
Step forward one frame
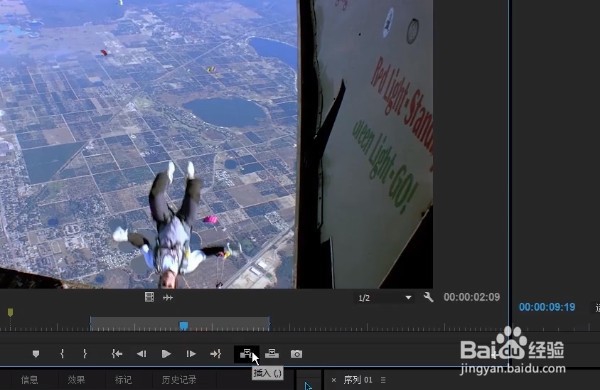coord(191,354)
